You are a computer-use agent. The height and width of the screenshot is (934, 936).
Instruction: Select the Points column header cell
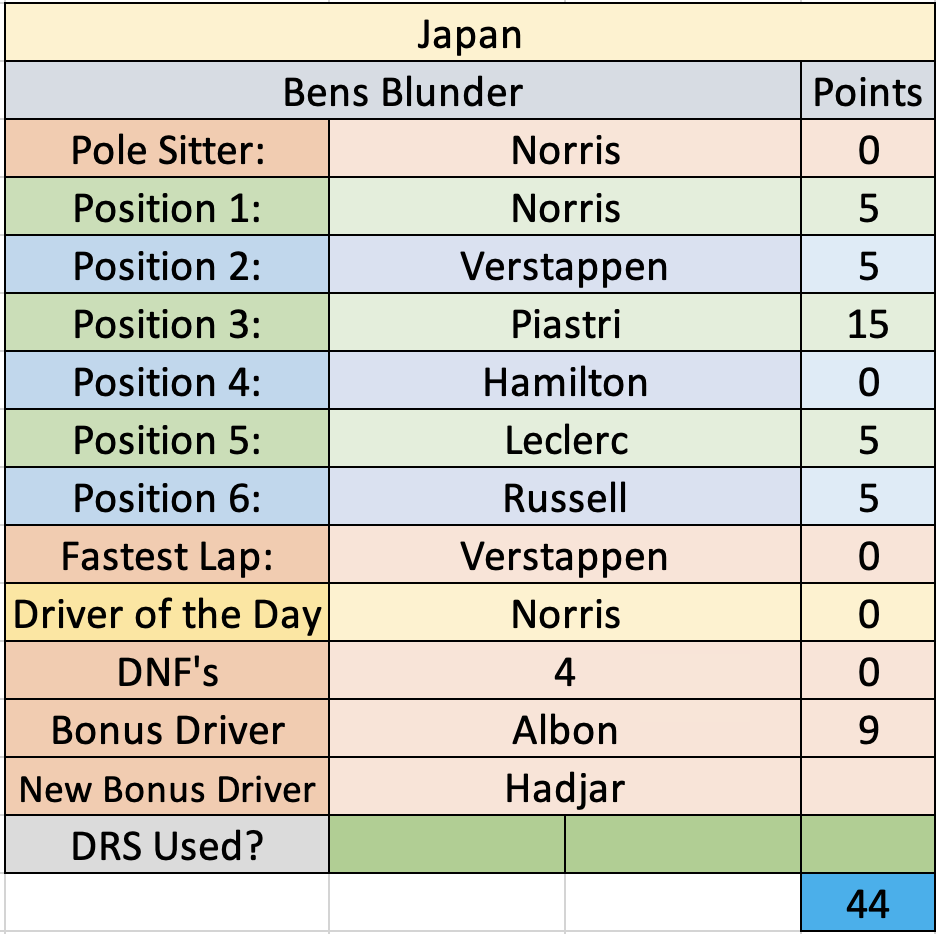(x=868, y=90)
